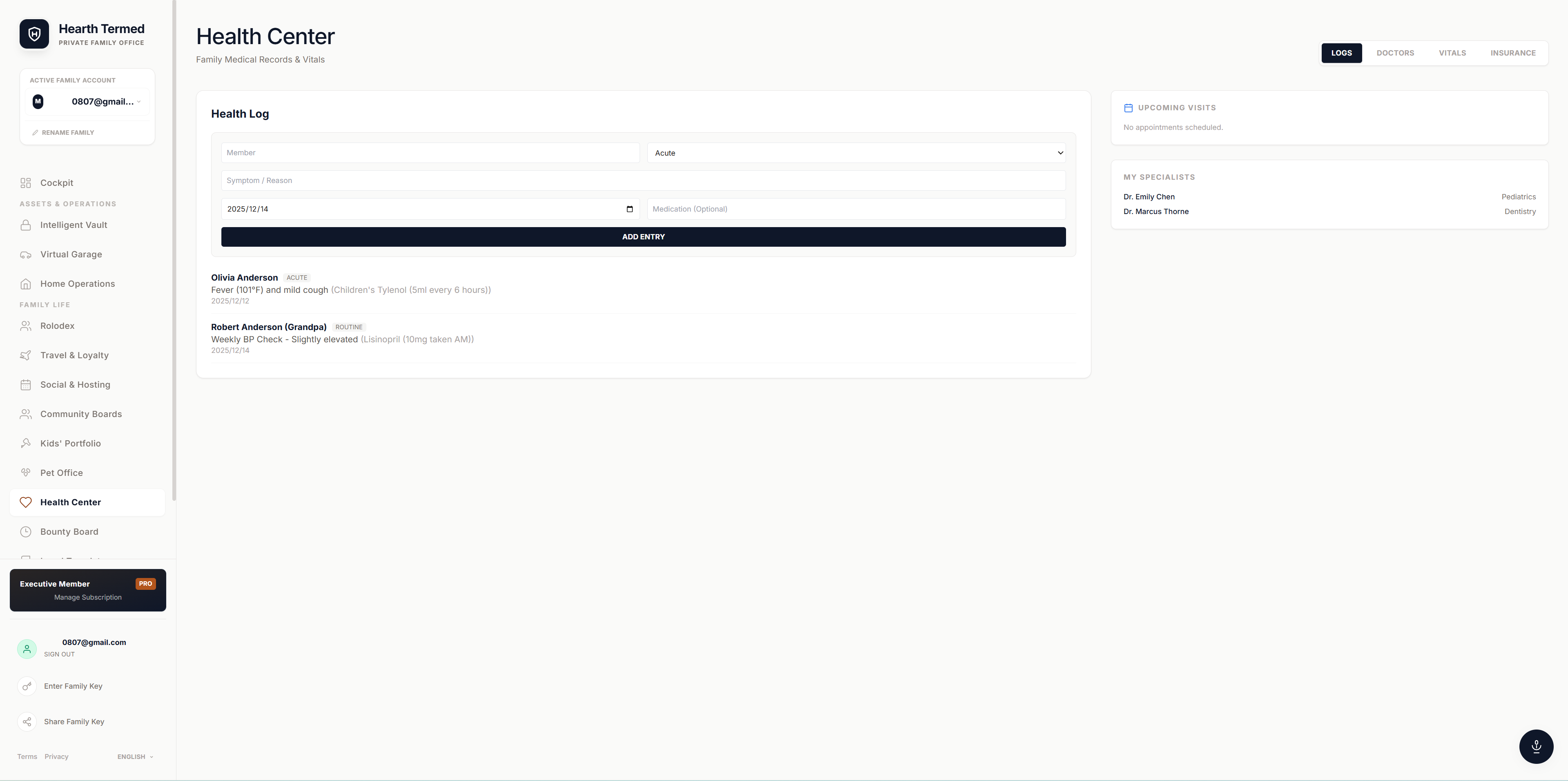This screenshot has height=781, width=1568.
Task: Click the Enter Family Key icon
Action: tap(27, 686)
